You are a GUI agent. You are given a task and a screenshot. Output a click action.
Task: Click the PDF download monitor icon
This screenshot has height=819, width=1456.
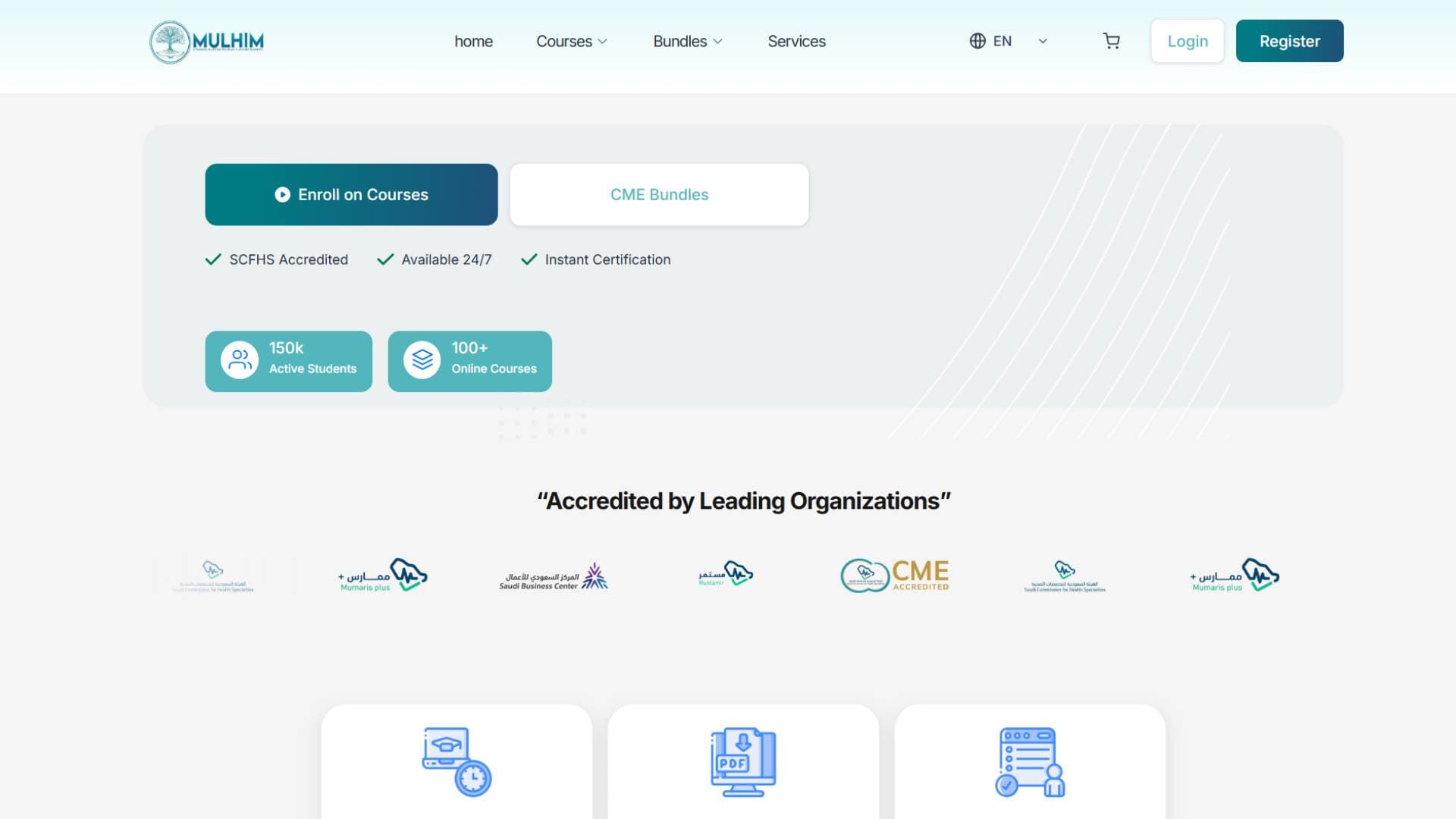coord(743,762)
